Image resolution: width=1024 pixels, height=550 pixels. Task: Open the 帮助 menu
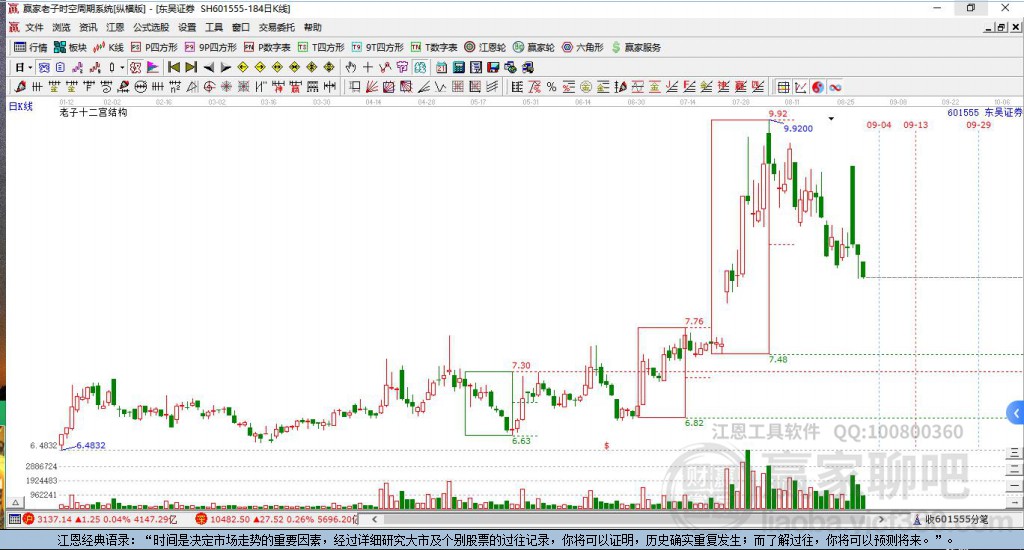(312, 27)
